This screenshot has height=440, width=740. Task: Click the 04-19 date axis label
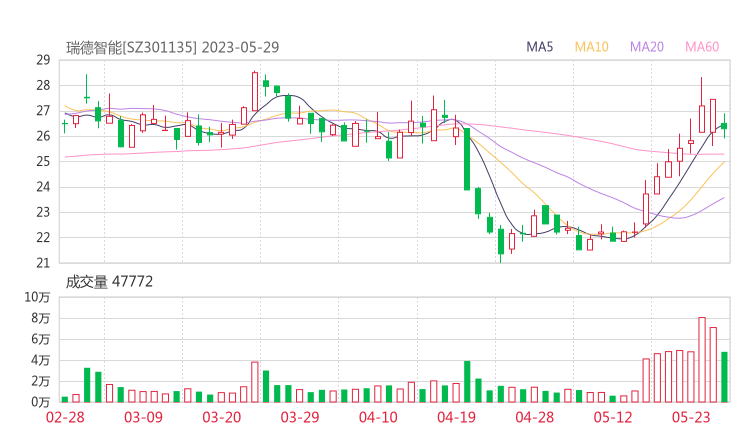point(456,417)
